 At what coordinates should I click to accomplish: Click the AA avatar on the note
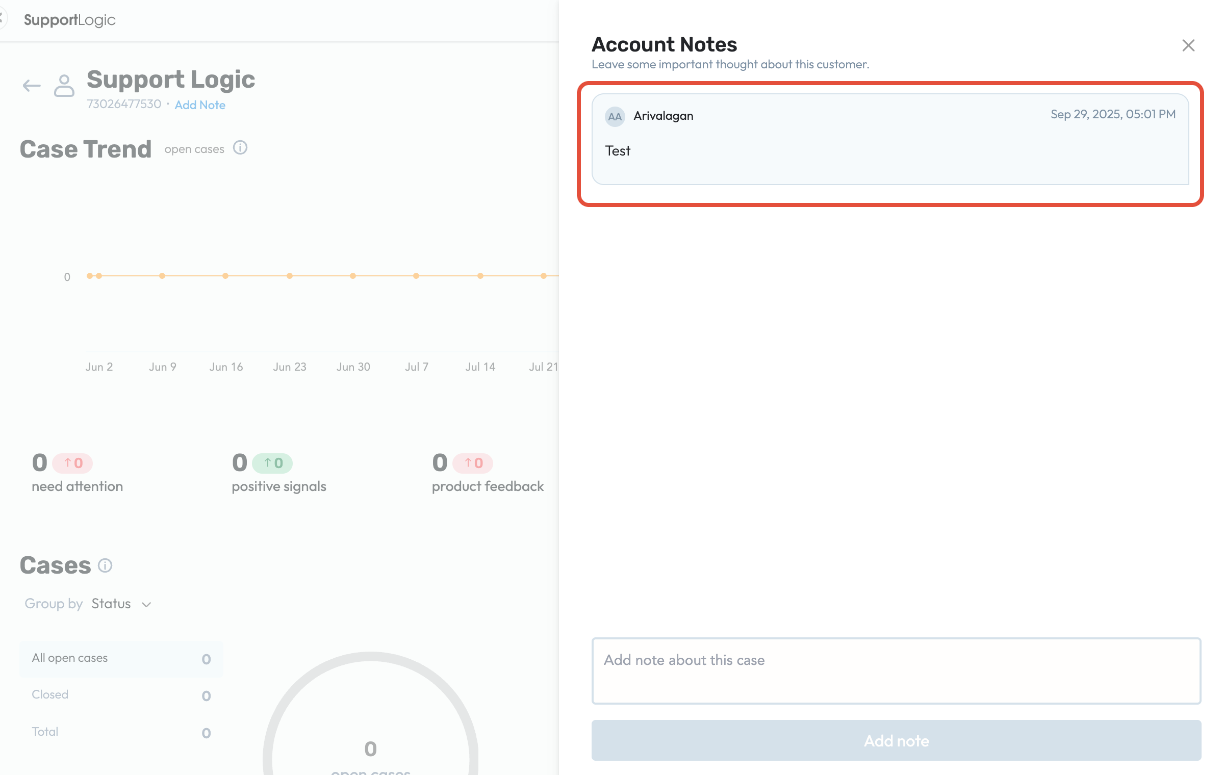tap(615, 116)
